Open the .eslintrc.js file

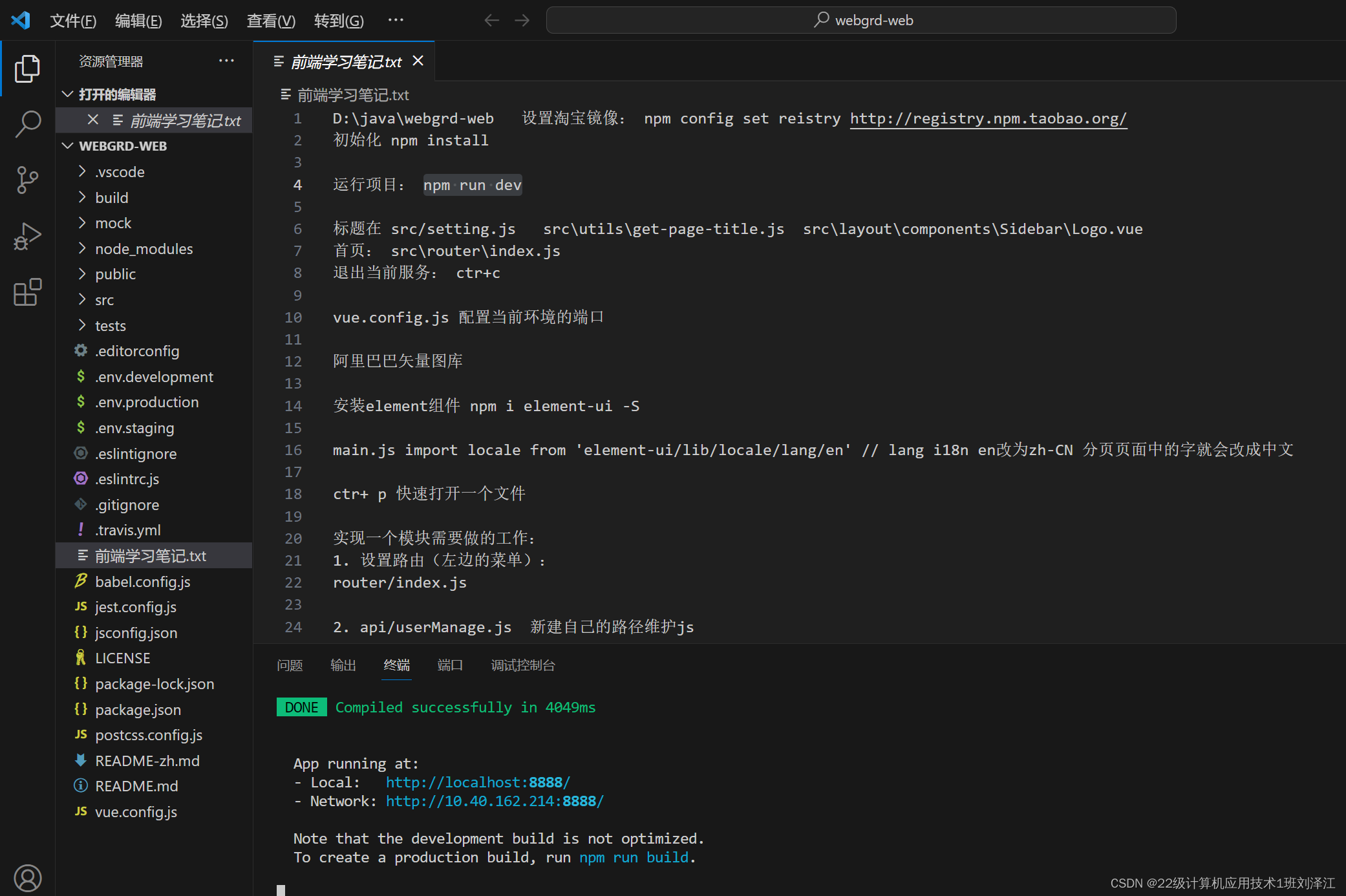[x=154, y=479]
